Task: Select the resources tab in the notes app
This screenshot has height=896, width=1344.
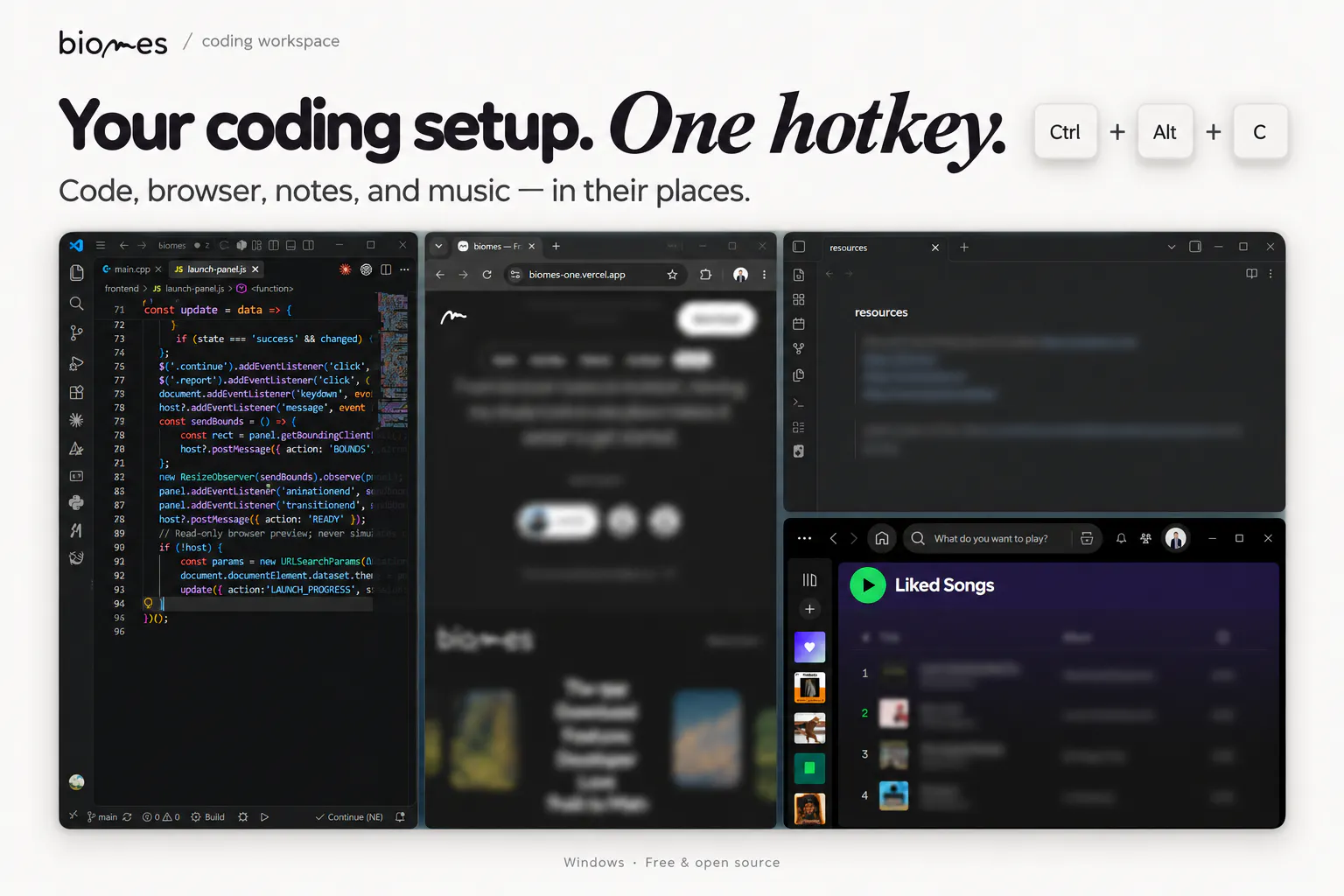Action: coord(882,248)
